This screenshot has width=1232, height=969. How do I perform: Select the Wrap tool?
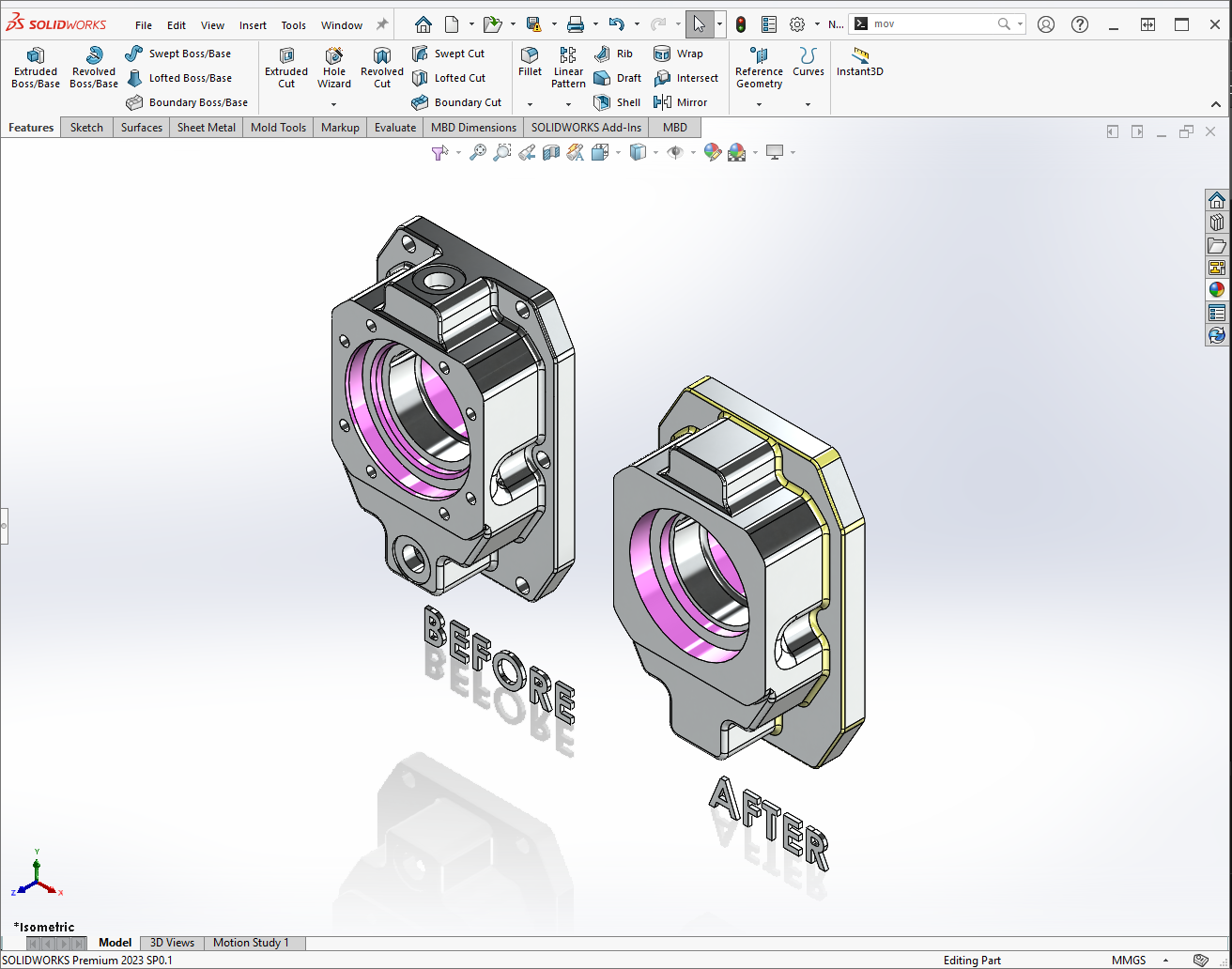click(678, 54)
